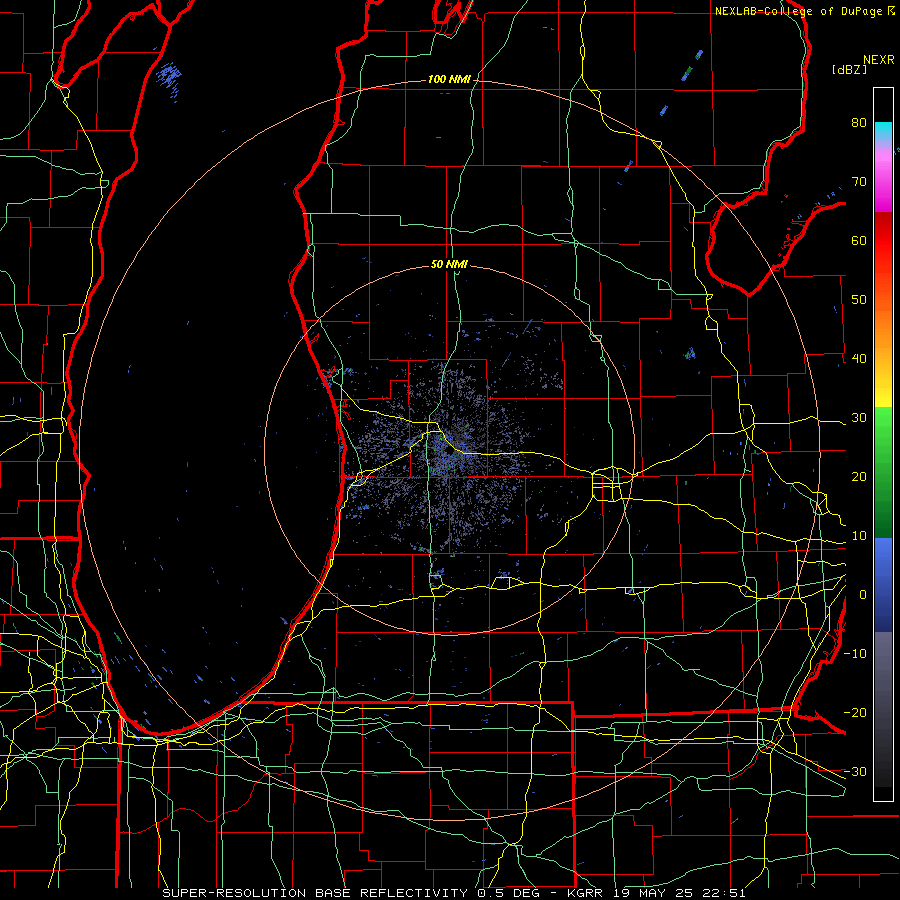Click the 50 NMI range ring label
900x900 pixels.
pos(449,265)
